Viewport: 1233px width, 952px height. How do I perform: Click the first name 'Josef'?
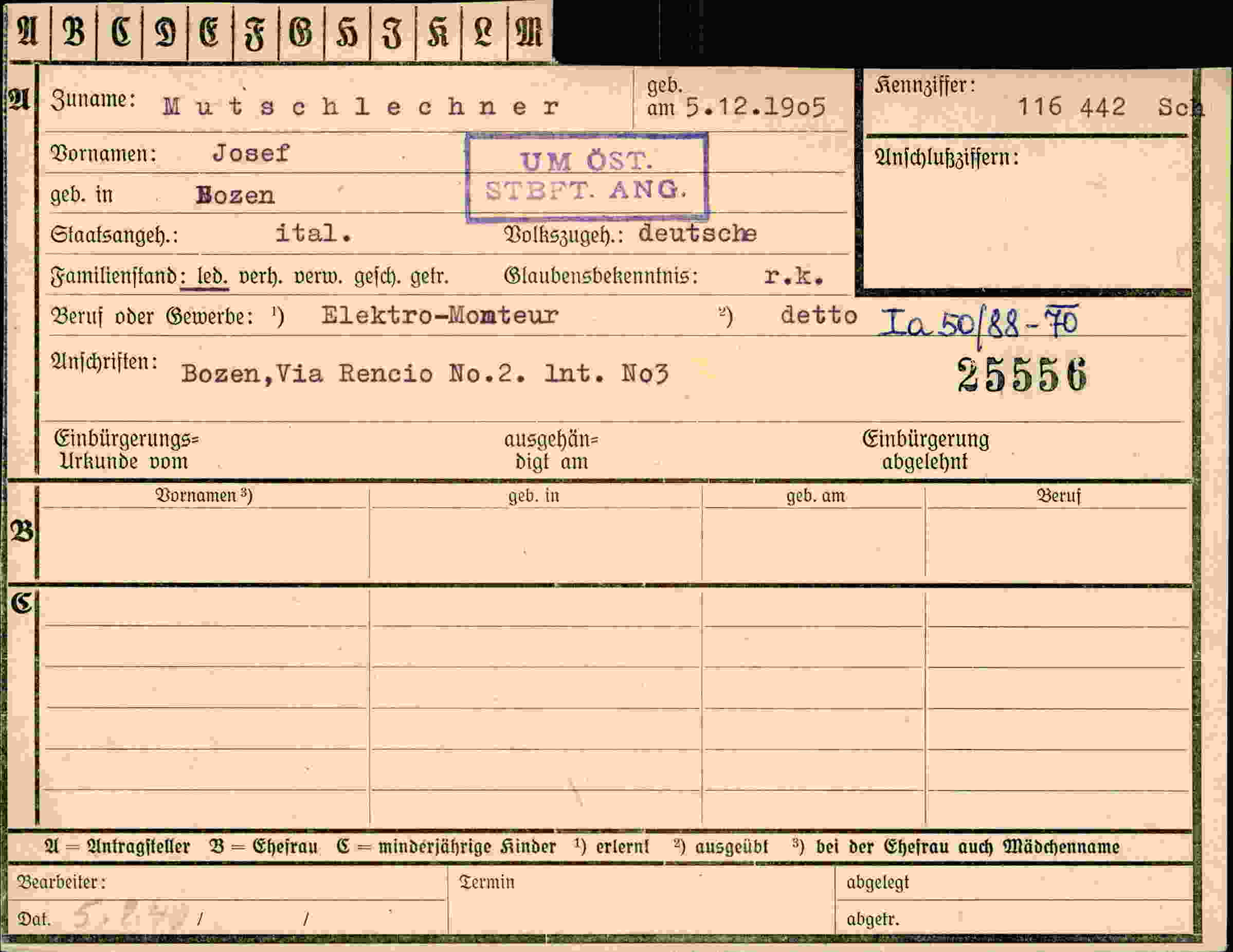pos(251,153)
